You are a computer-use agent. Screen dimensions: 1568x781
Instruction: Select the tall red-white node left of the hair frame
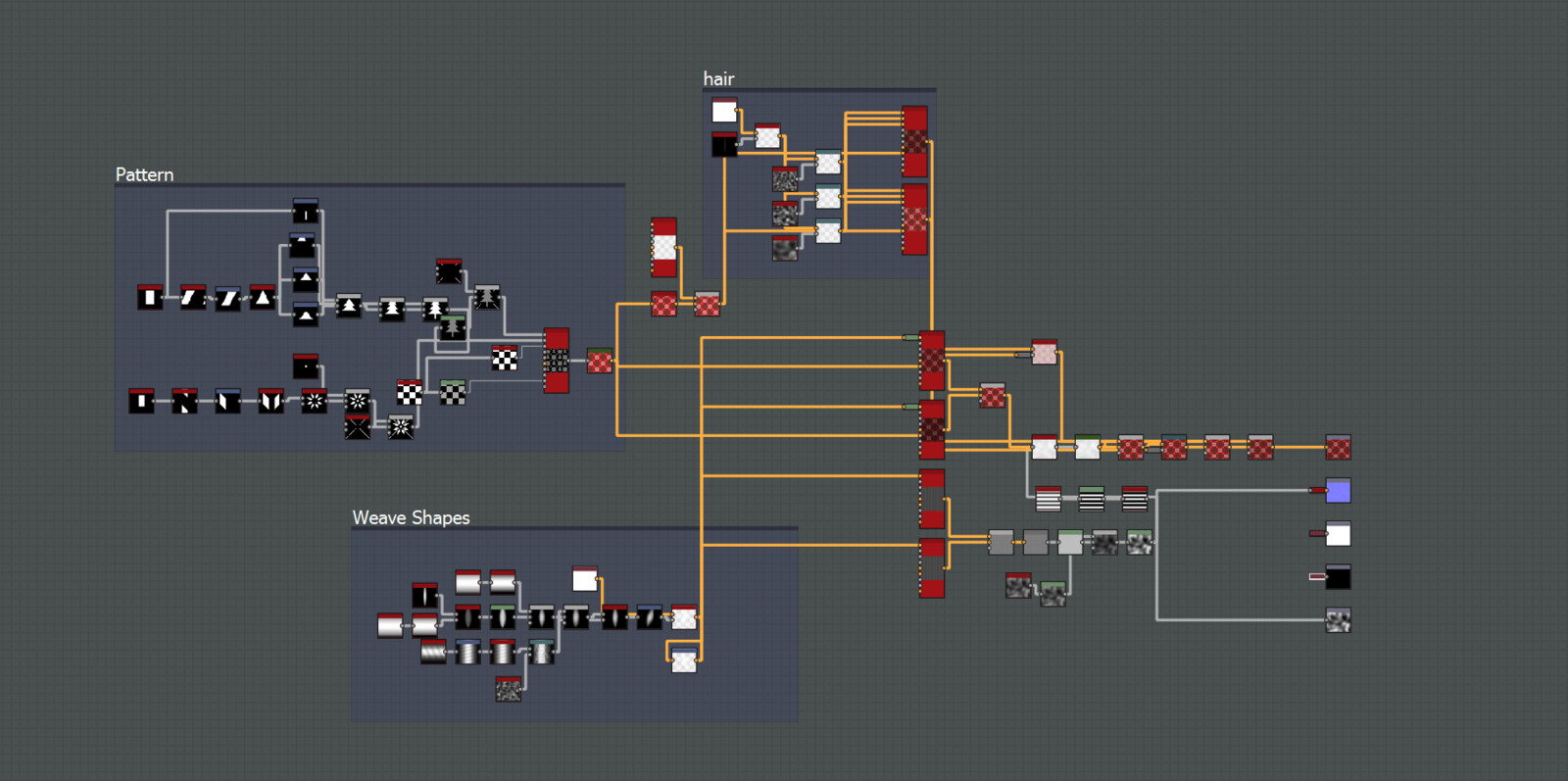coord(663,248)
